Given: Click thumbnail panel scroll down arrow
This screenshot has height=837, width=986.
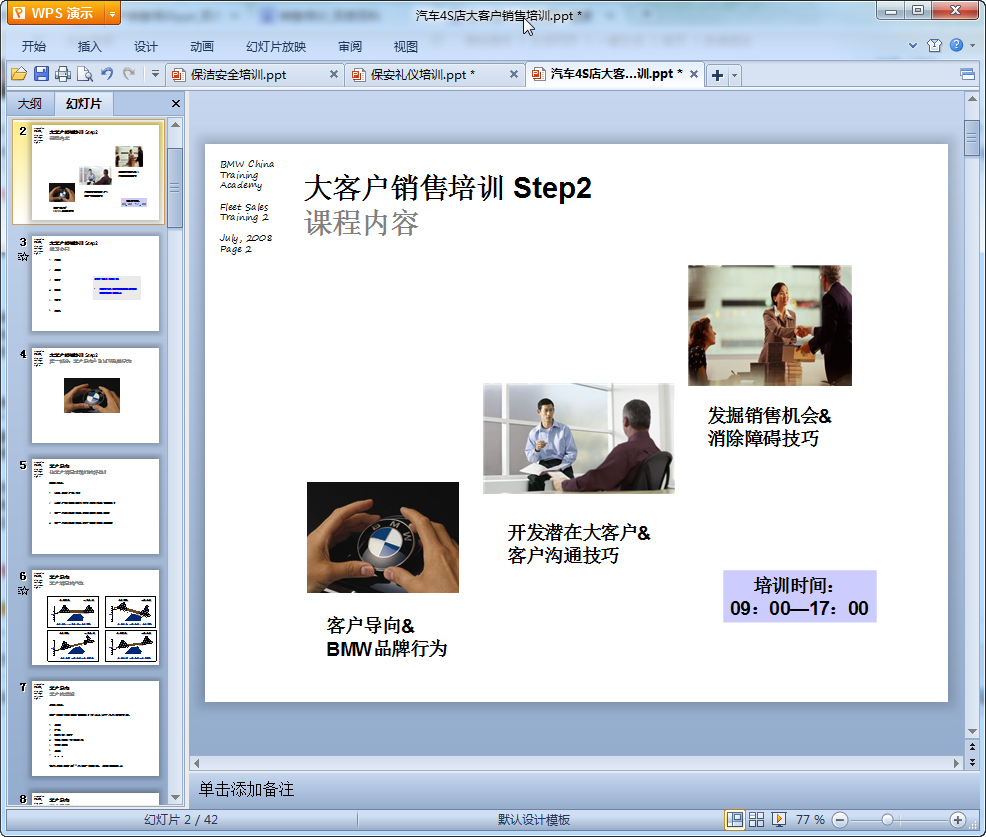Looking at the screenshot, I should tap(175, 797).
